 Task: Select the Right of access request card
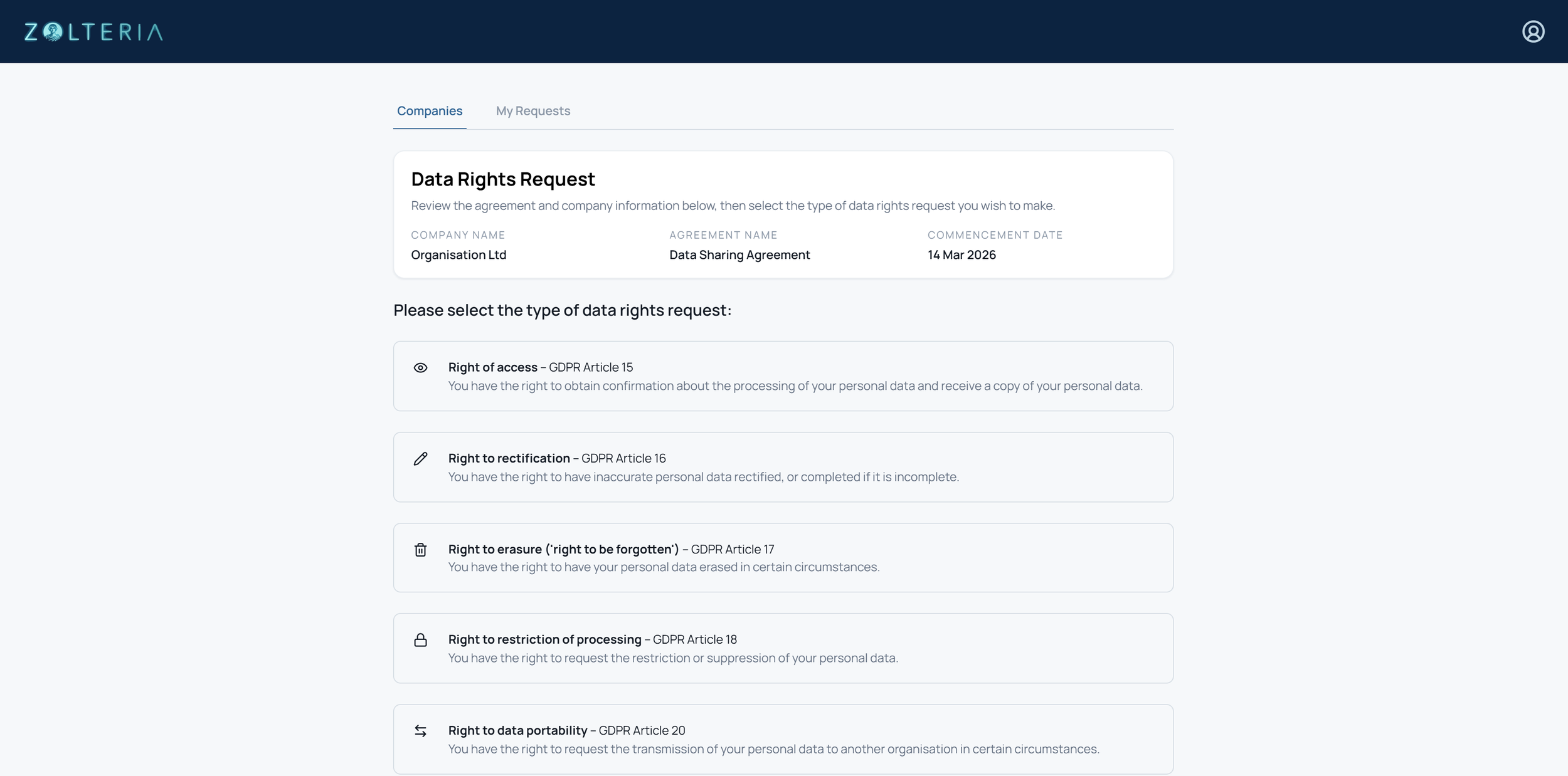783,376
